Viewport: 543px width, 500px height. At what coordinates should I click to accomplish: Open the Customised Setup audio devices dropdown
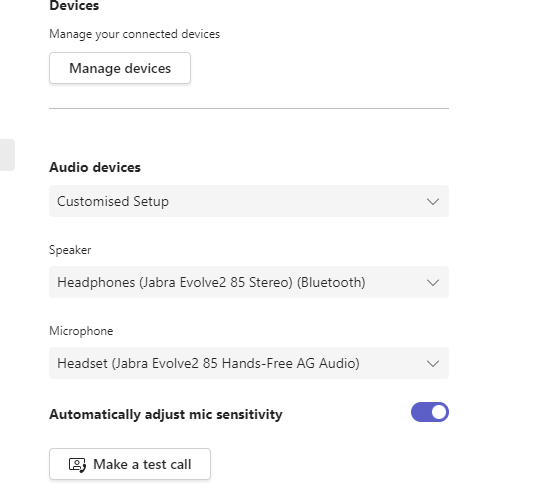[249, 201]
